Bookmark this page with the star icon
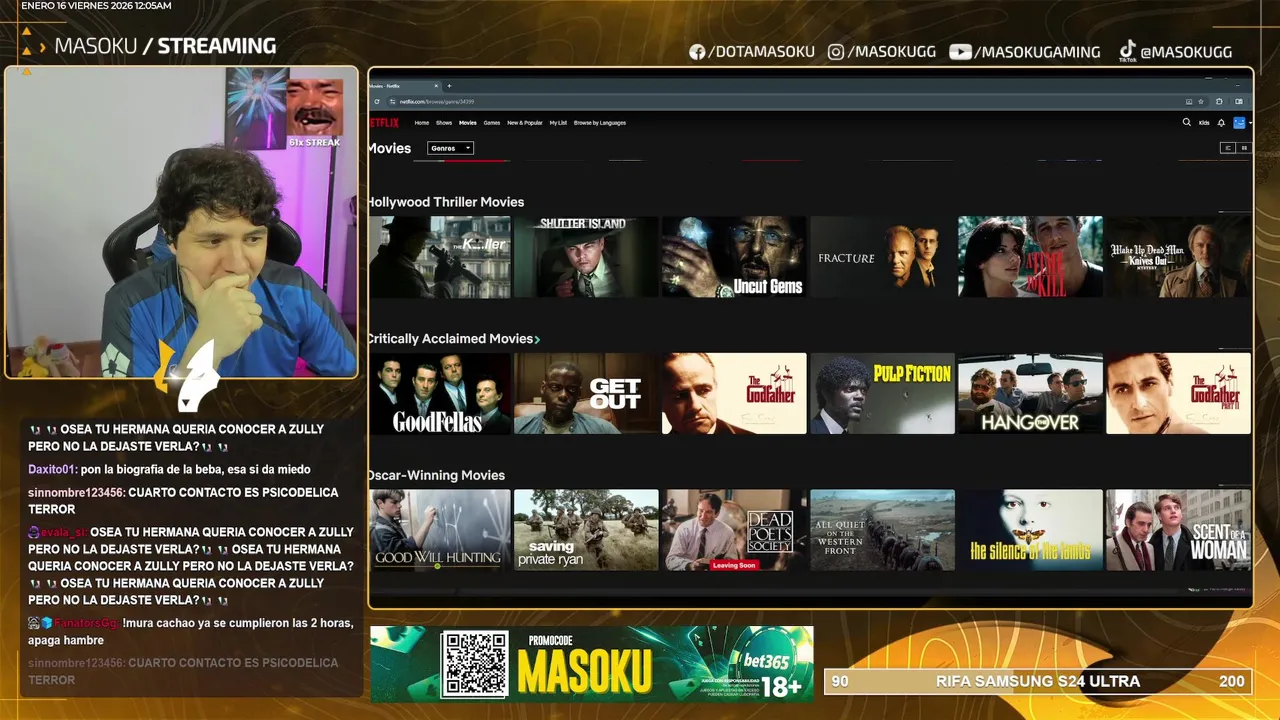 (1201, 101)
